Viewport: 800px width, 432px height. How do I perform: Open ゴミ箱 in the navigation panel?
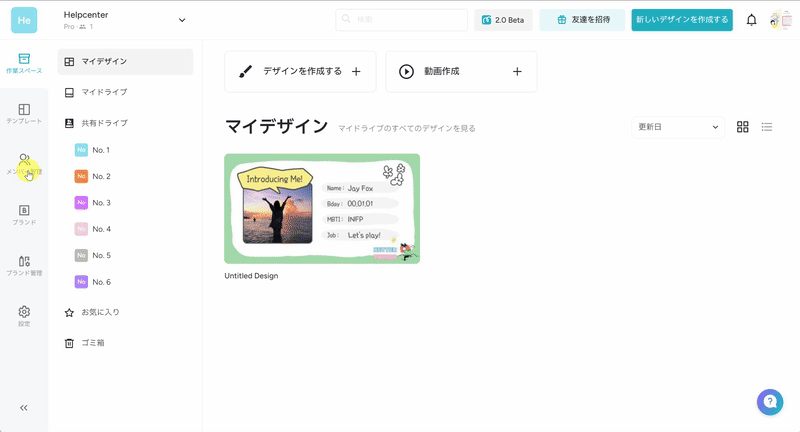pos(92,343)
